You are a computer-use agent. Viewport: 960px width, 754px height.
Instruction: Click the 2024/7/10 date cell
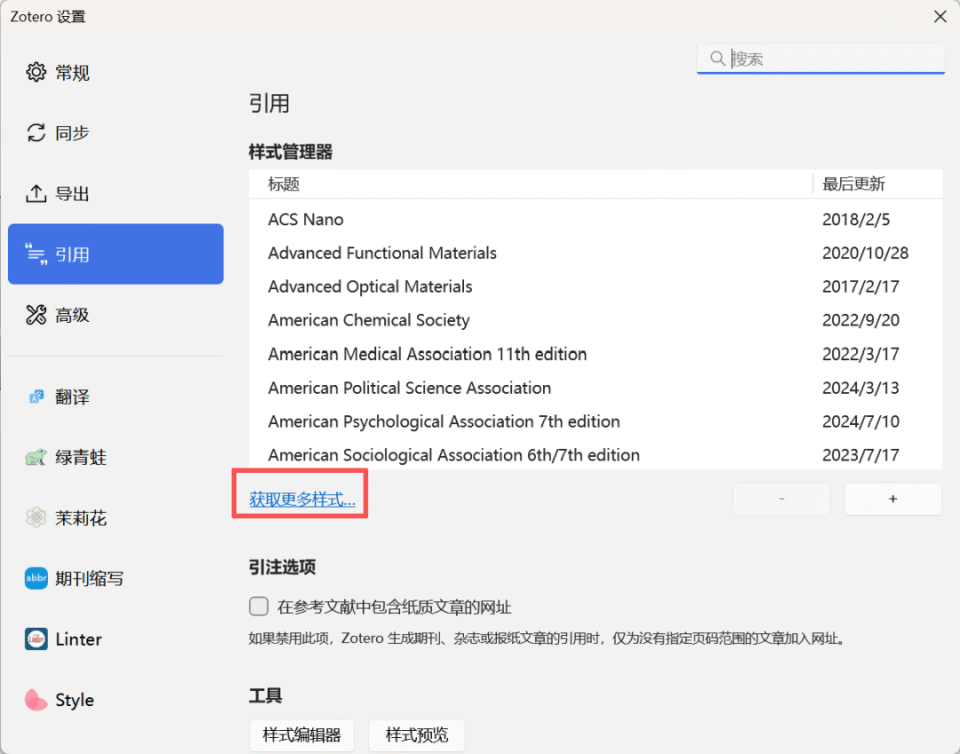pos(860,421)
